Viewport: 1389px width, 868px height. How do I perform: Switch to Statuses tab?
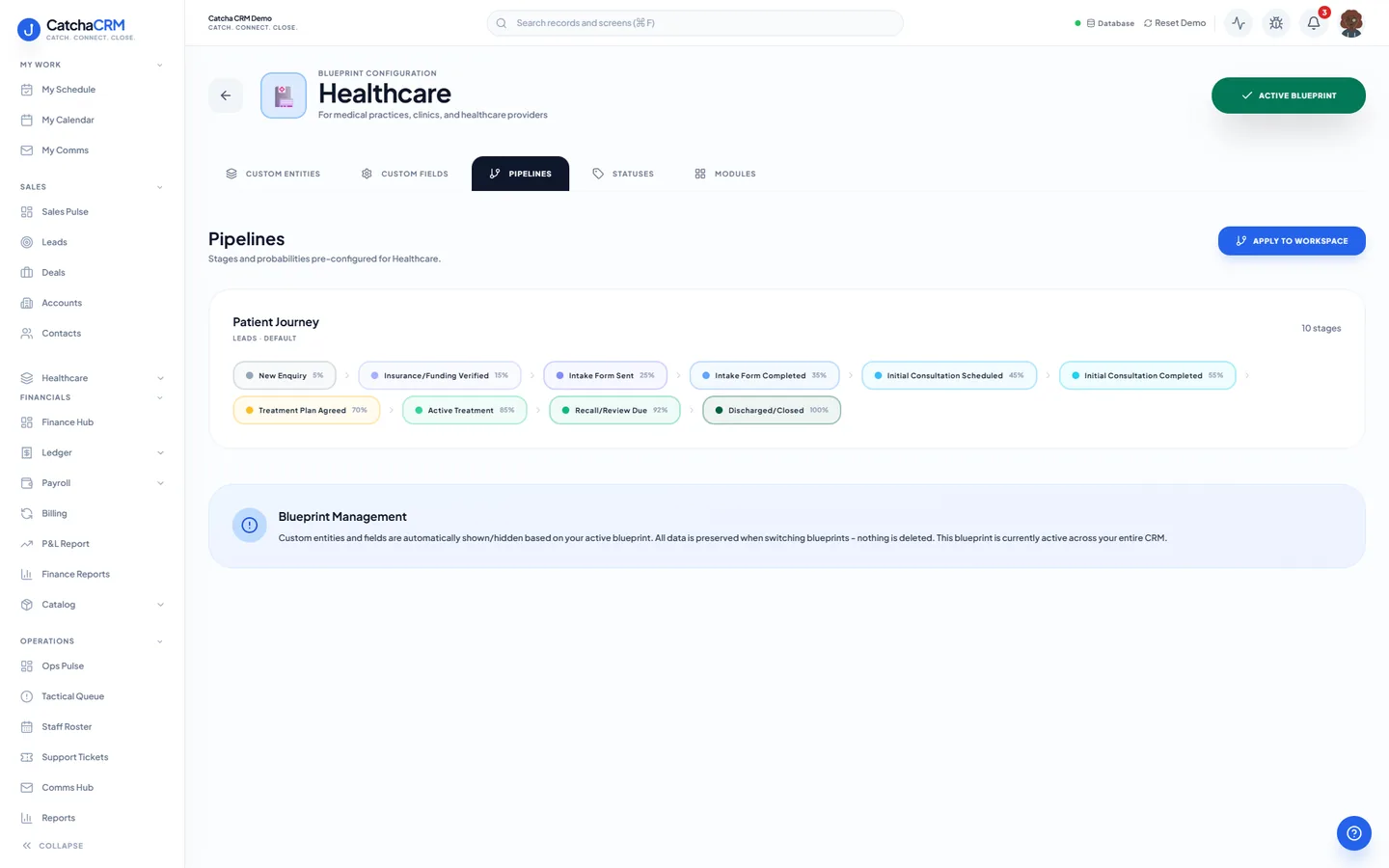tap(623, 174)
